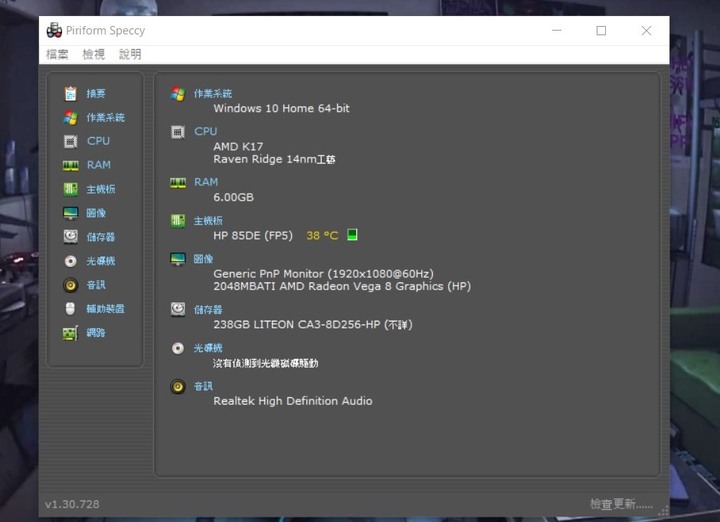Maximize the Piriform Speccy window
The width and height of the screenshot is (720, 522).
click(x=601, y=31)
